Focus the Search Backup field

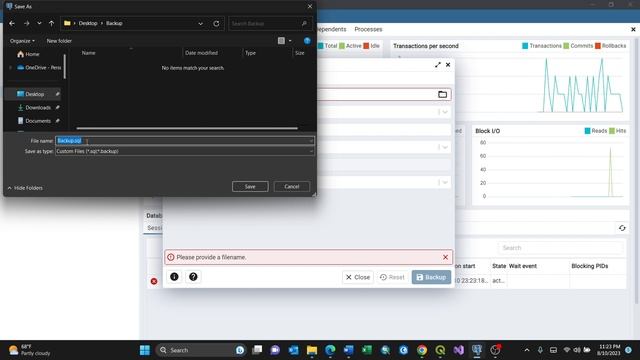click(x=270, y=24)
